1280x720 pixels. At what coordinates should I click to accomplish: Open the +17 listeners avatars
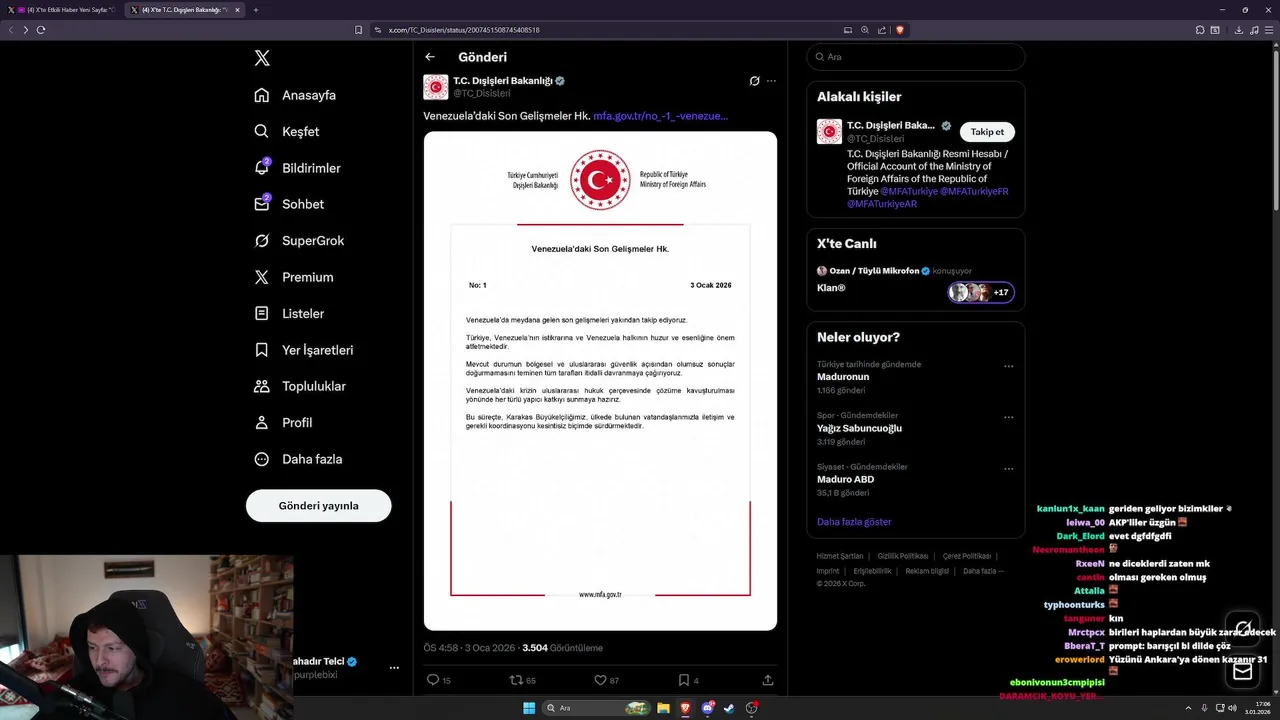981,292
